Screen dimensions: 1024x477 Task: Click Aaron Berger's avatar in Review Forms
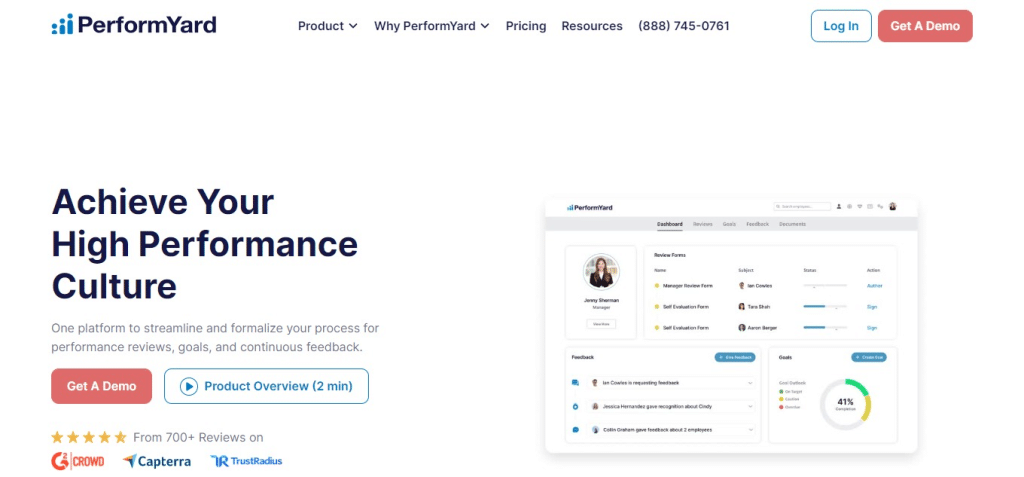tap(741, 328)
